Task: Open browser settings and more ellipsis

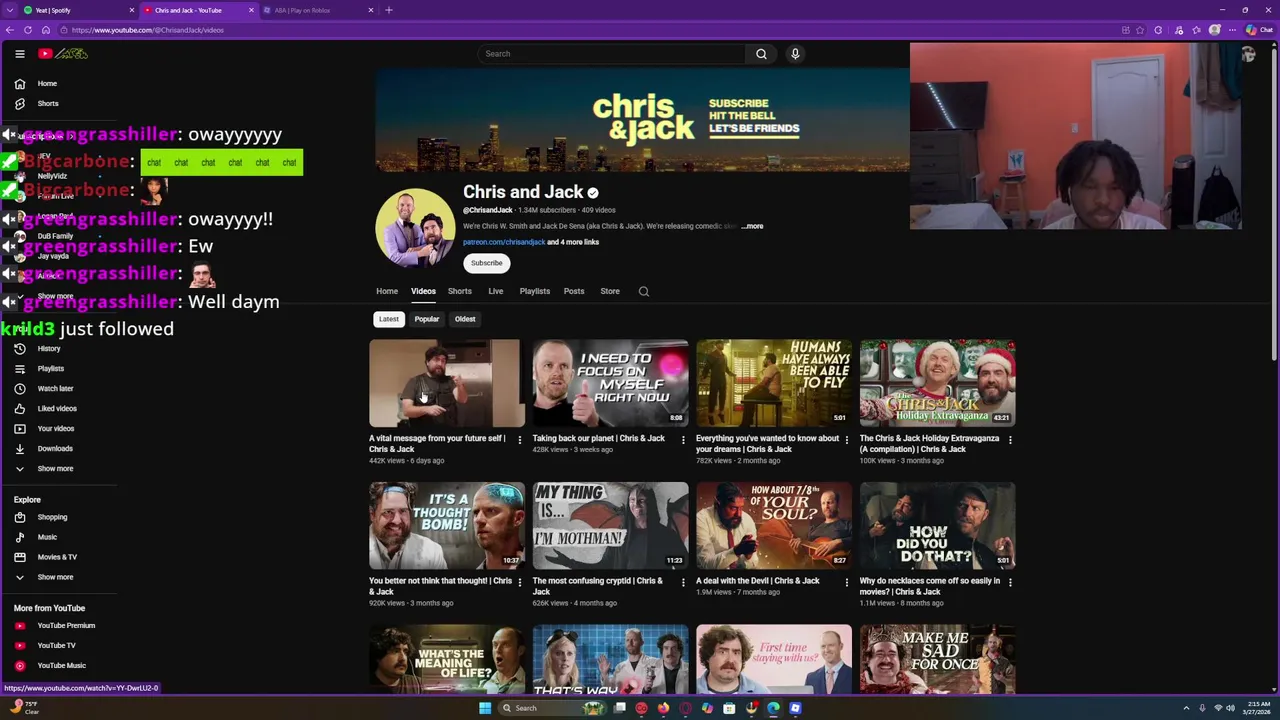Action: [1232, 30]
